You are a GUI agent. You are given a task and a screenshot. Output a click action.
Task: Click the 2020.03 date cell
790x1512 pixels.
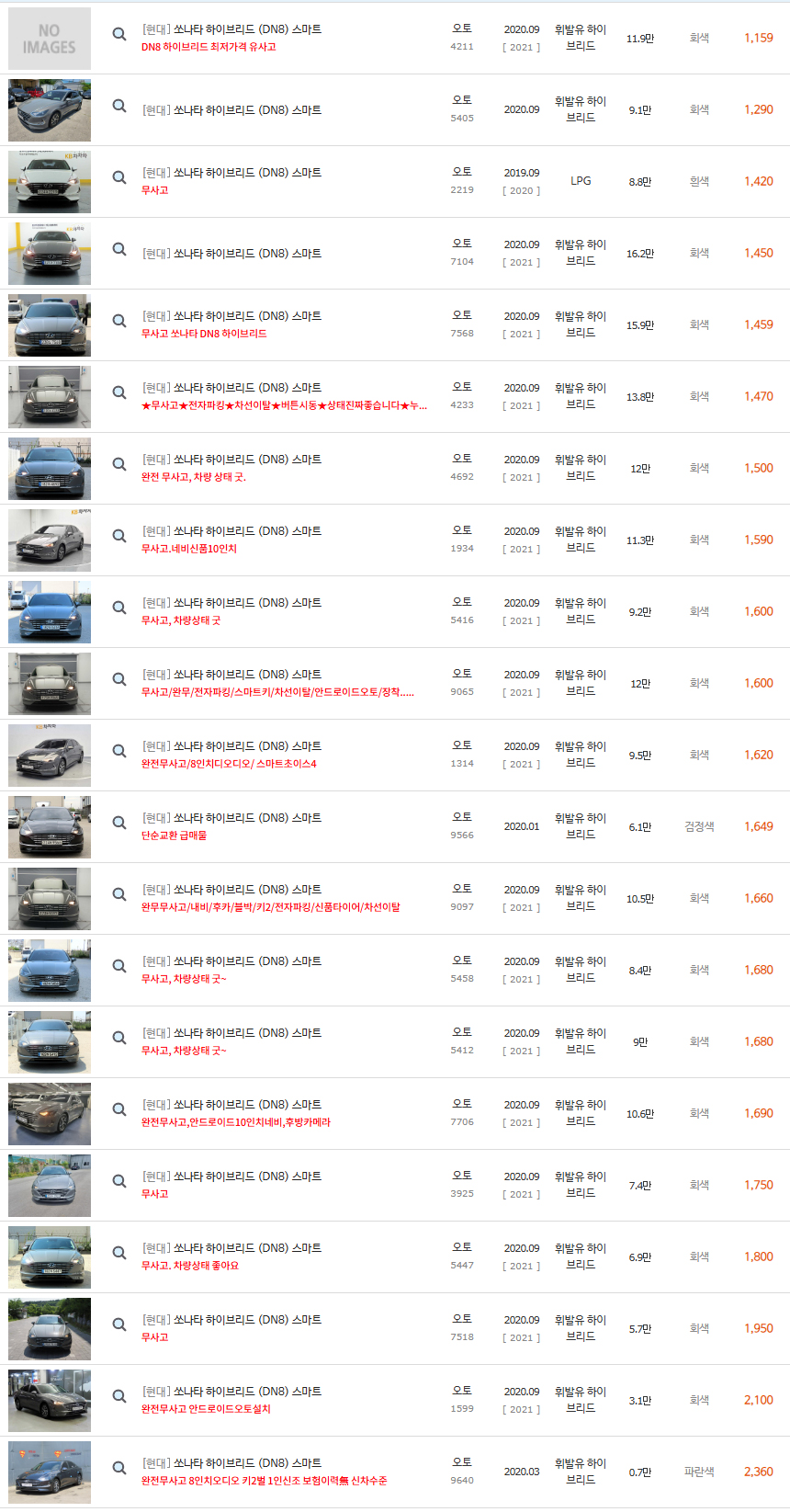tap(522, 1472)
